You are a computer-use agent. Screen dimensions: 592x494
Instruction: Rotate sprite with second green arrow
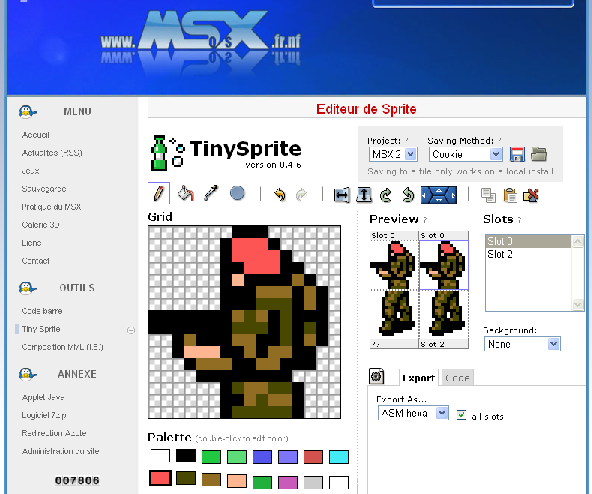click(x=408, y=195)
